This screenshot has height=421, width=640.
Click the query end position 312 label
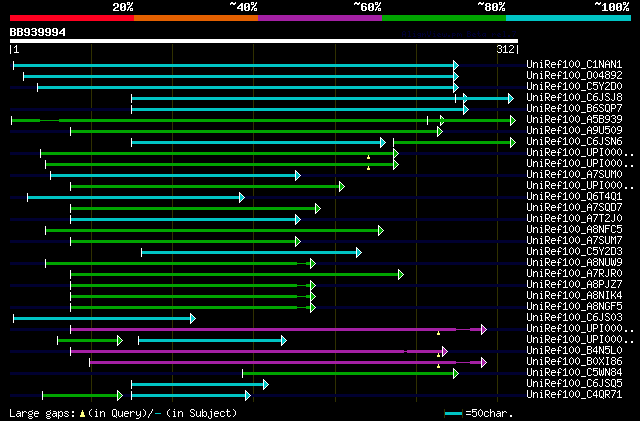point(505,49)
